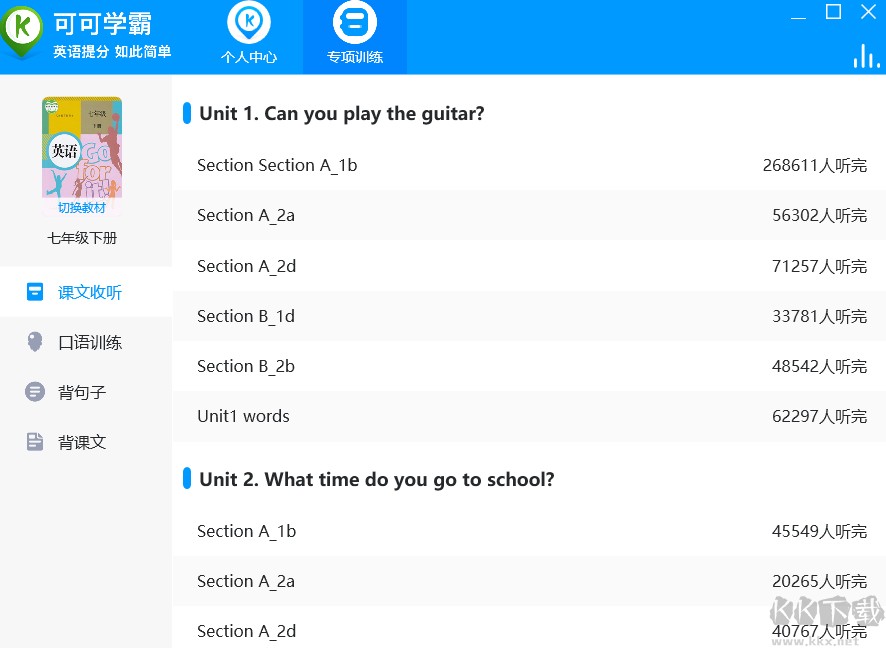Open the 背课文 document icon

(37, 441)
